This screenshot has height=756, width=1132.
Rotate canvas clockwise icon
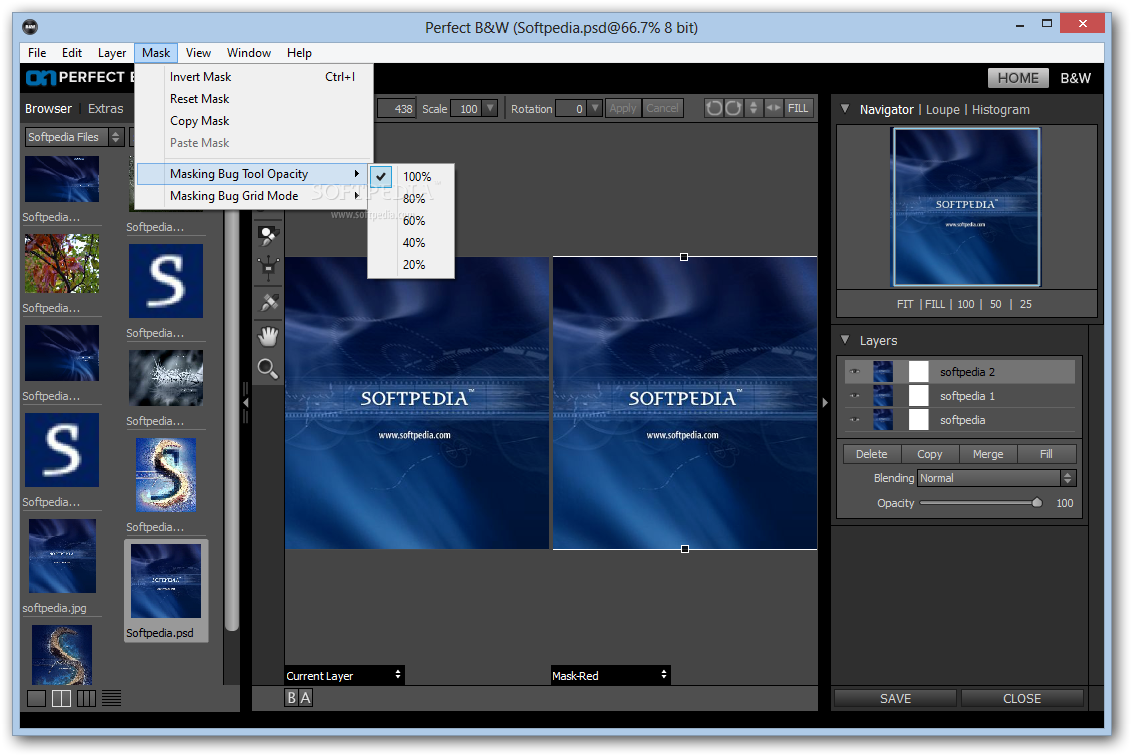click(x=733, y=108)
